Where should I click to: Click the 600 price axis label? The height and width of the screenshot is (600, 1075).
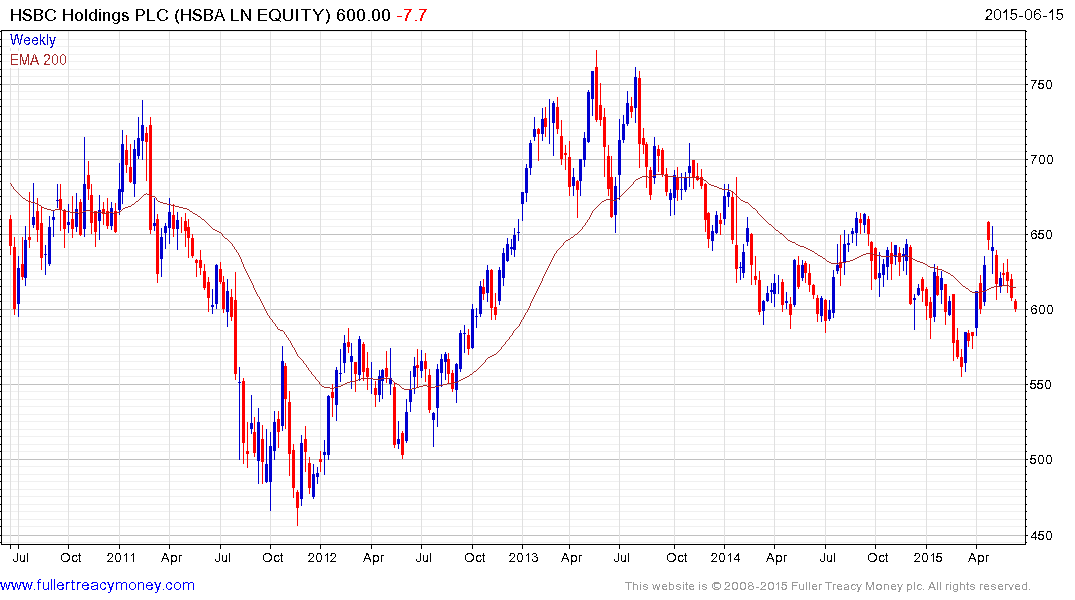coord(1041,309)
